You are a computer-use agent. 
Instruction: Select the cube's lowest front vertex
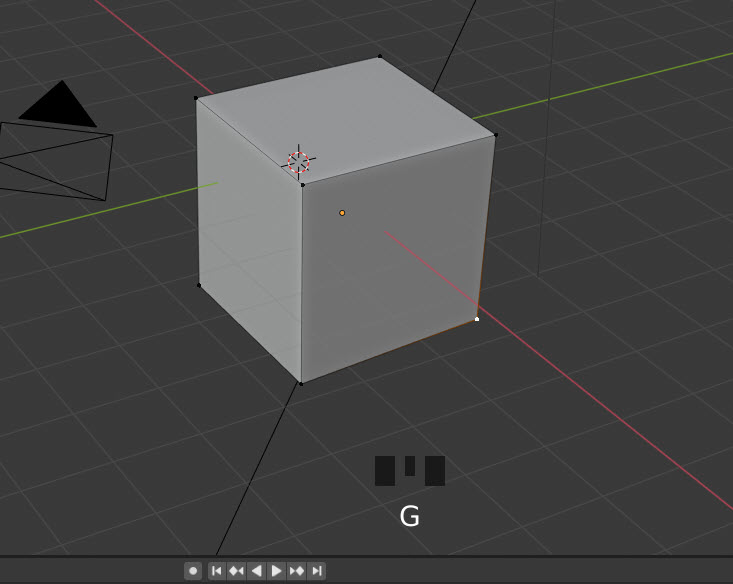301,384
